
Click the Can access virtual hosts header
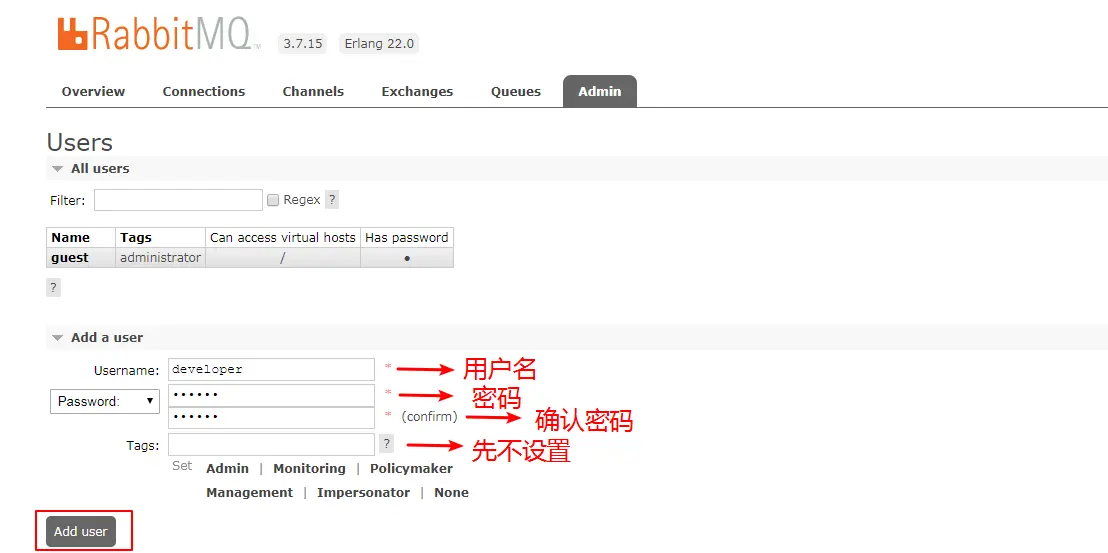(x=283, y=237)
